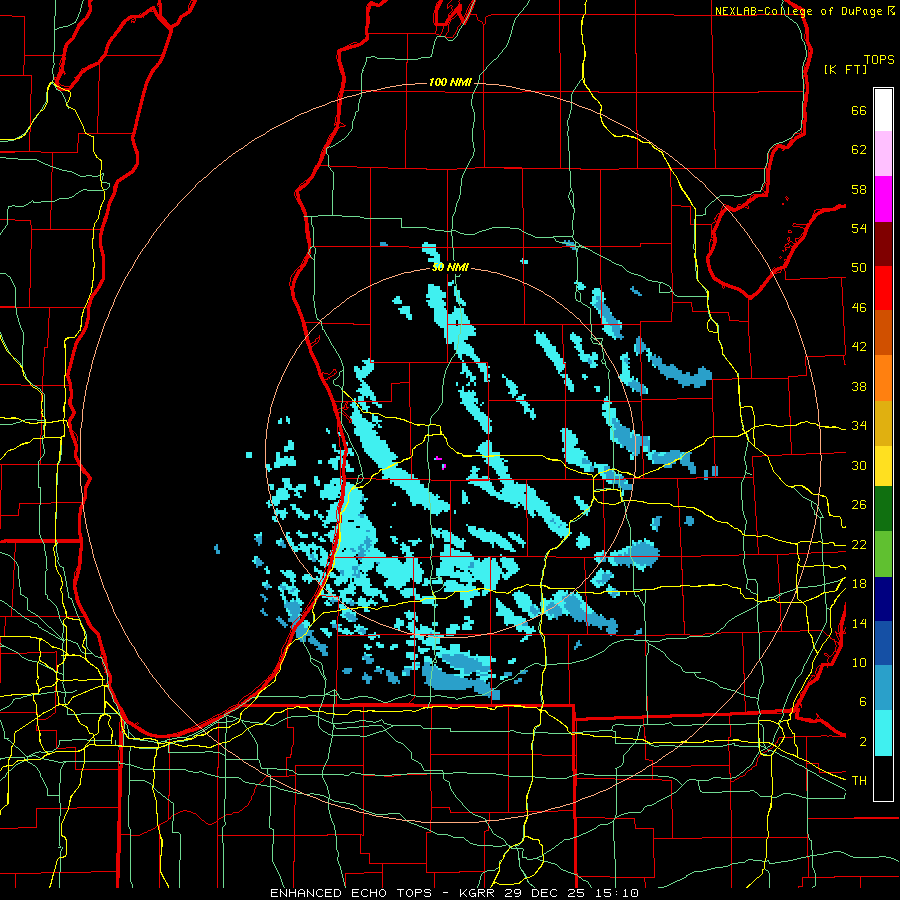
Task: Click the magenta legend swatch
Action: coord(883,199)
